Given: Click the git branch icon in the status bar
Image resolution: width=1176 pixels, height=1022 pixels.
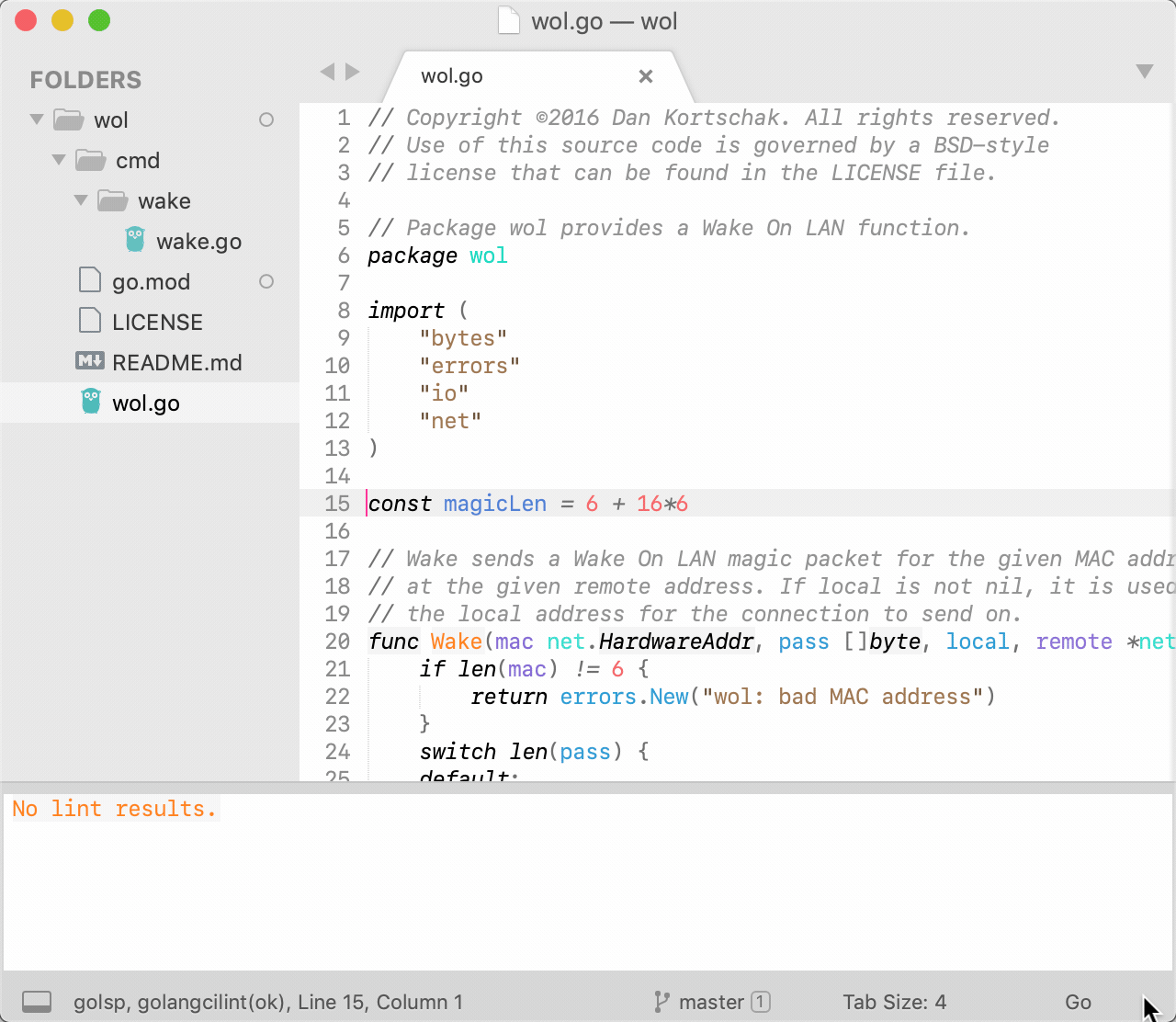Looking at the screenshot, I should (x=661, y=1002).
